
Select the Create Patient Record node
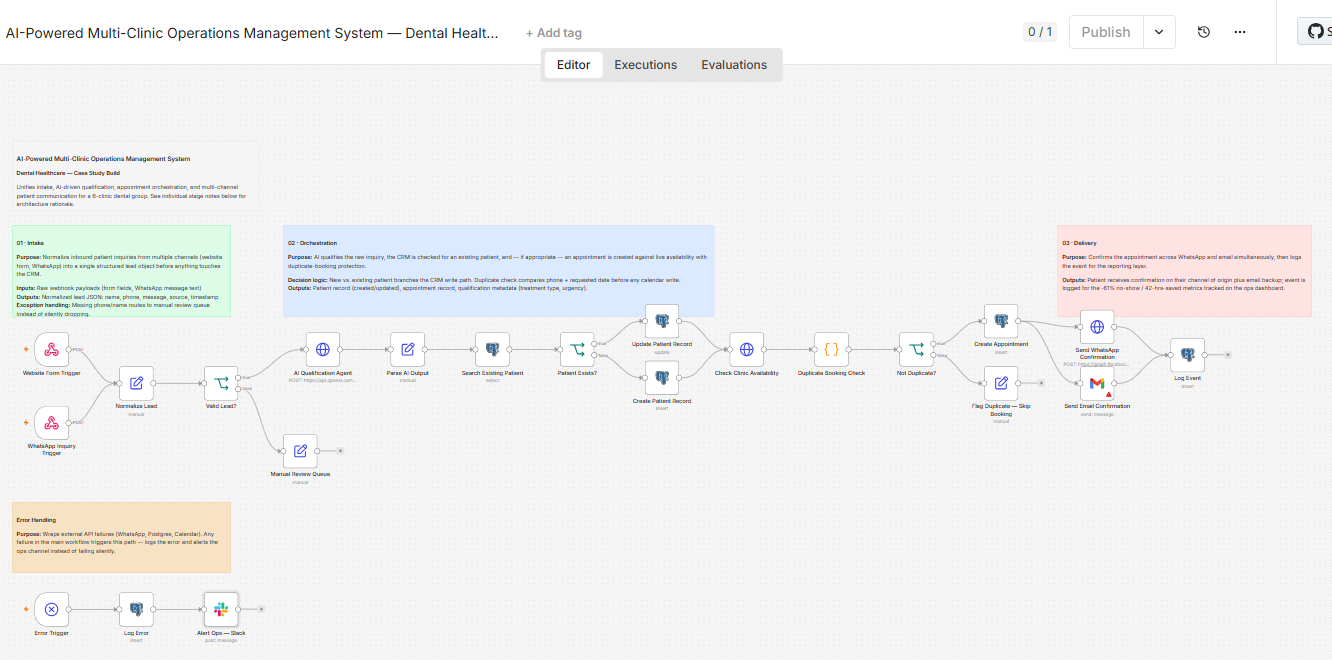pos(662,379)
